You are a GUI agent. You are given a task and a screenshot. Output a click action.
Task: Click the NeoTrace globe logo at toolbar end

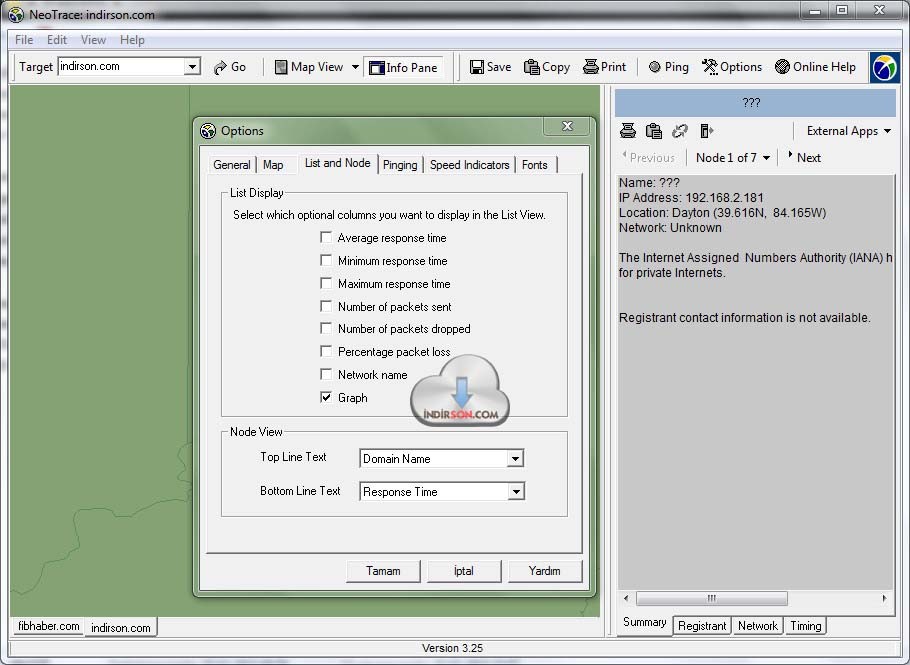click(884, 67)
